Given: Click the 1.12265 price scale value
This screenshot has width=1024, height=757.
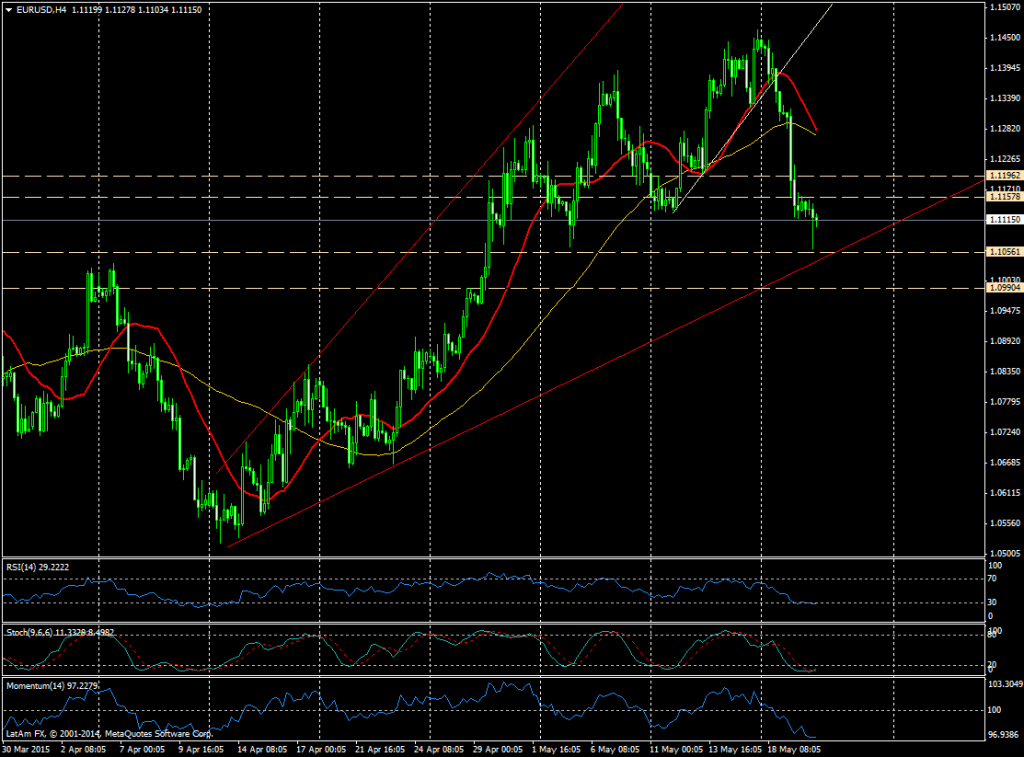Looking at the screenshot, I should point(1003,159).
